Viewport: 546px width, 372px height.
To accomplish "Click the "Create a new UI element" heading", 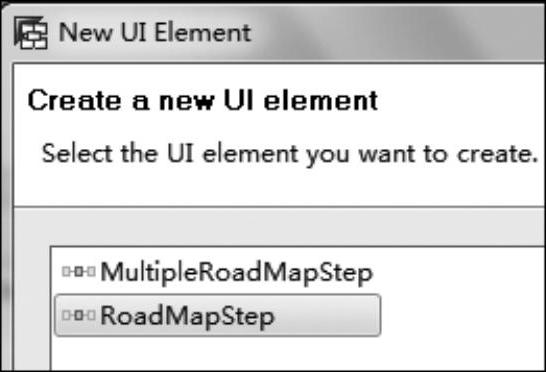I will tap(203, 100).
